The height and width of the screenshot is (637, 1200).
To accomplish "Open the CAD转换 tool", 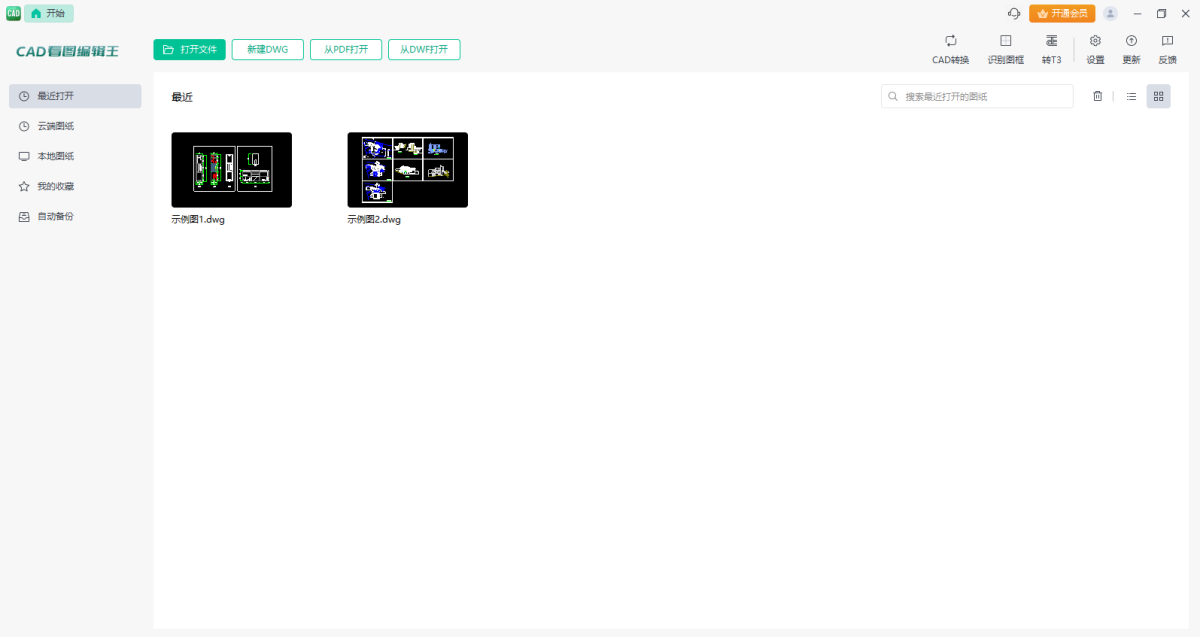I will coord(950,49).
